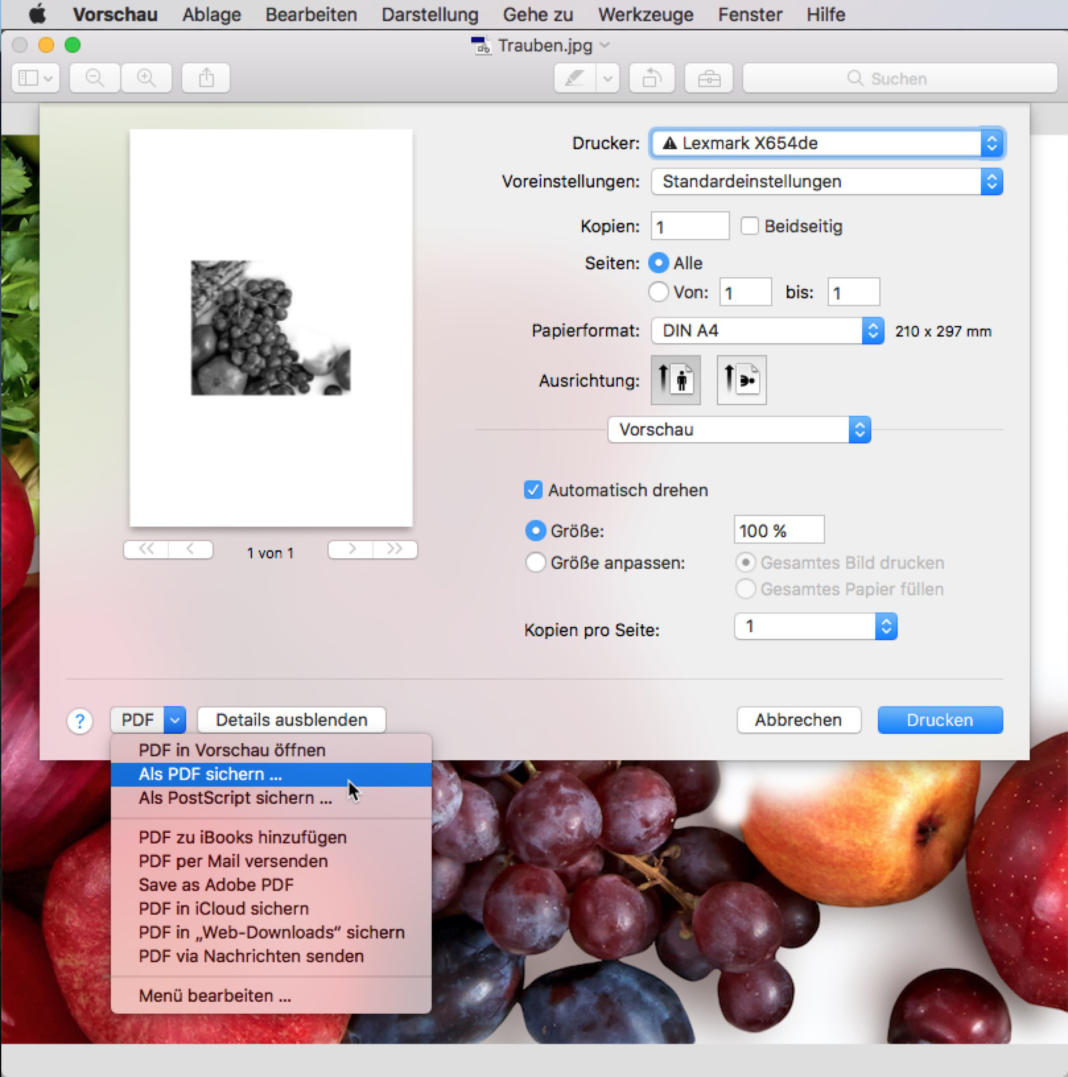Screen dimensions: 1068x1077
Task: Click the Kopien input field
Action: coord(689,227)
